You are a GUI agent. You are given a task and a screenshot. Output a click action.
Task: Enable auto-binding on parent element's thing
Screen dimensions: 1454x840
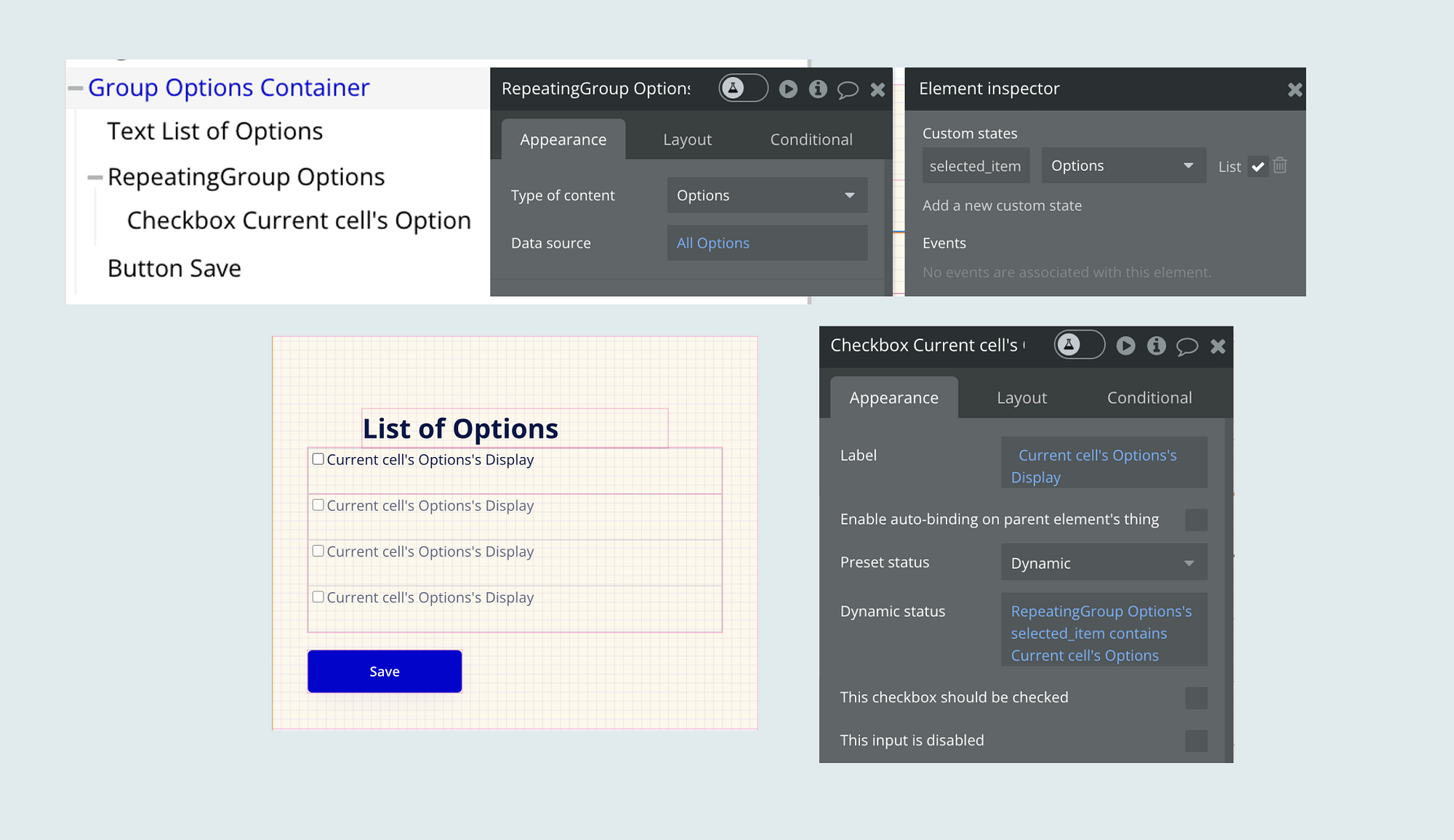pyautogui.click(x=1196, y=520)
